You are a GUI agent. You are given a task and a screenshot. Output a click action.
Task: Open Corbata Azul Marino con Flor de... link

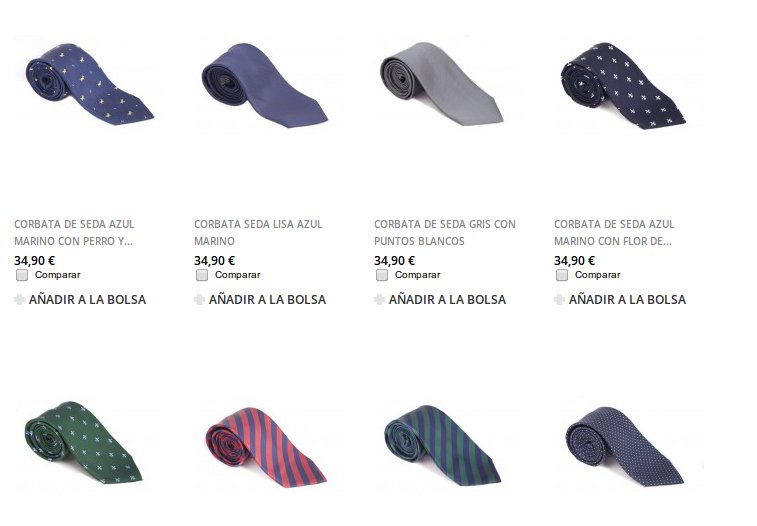614,233
